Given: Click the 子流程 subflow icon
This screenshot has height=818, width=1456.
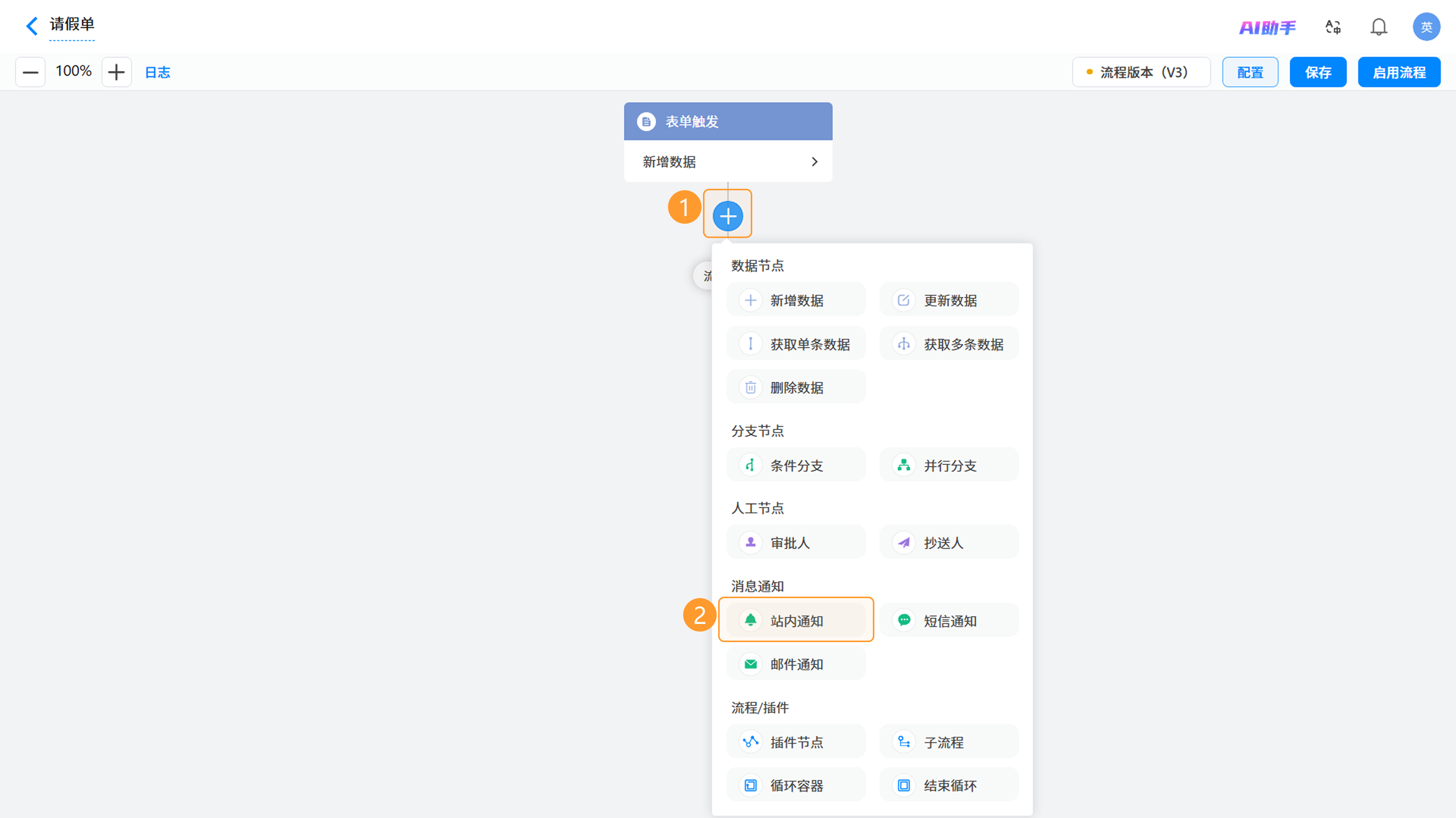Looking at the screenshot, I should (903, 742).
